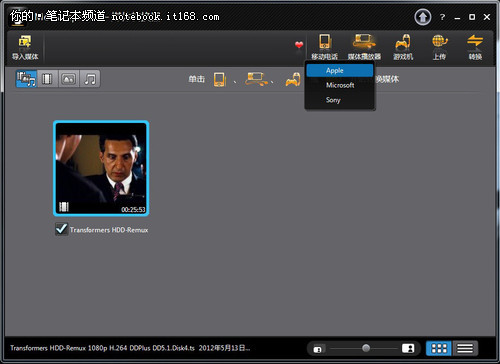Filter library to photos only
The width and height of the screenshot is (500, 364).
(x=69, y=79)
